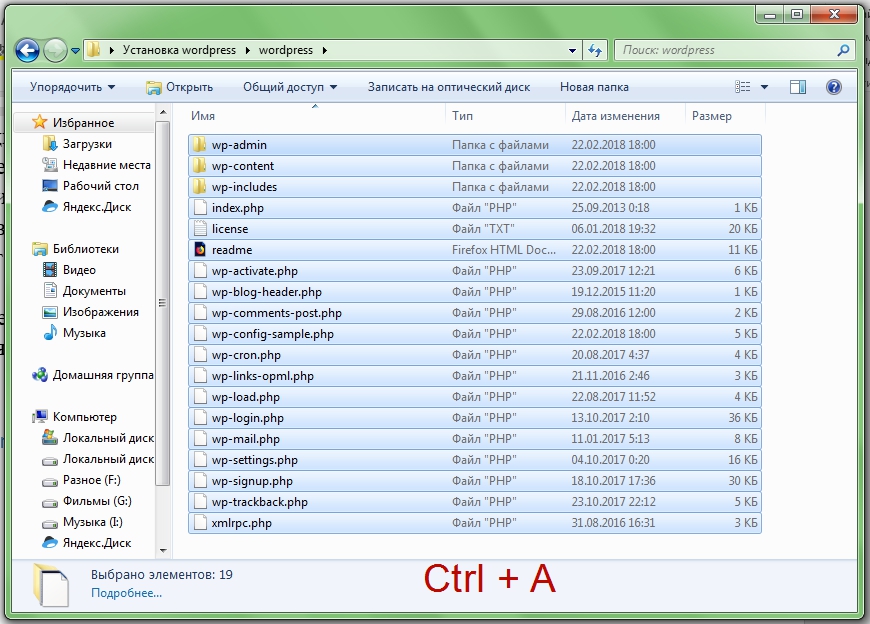
Task: Click the wp-cron.php file icon
Action: [x=200, y=355]
